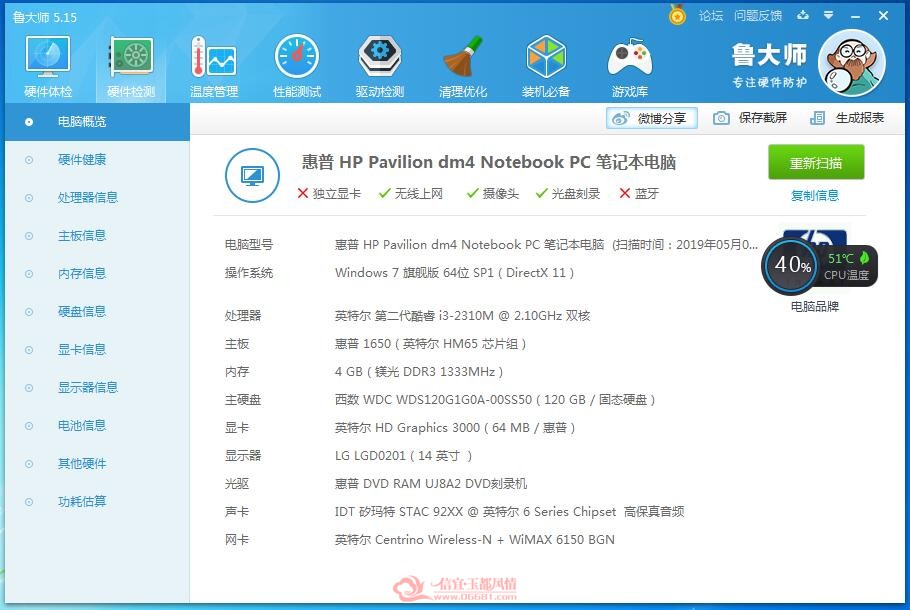The width and height of the screenshot is (910, 610).
Task: Click the 4 GB 镁光 DDR3 memory text
Action: pos(419,372)
